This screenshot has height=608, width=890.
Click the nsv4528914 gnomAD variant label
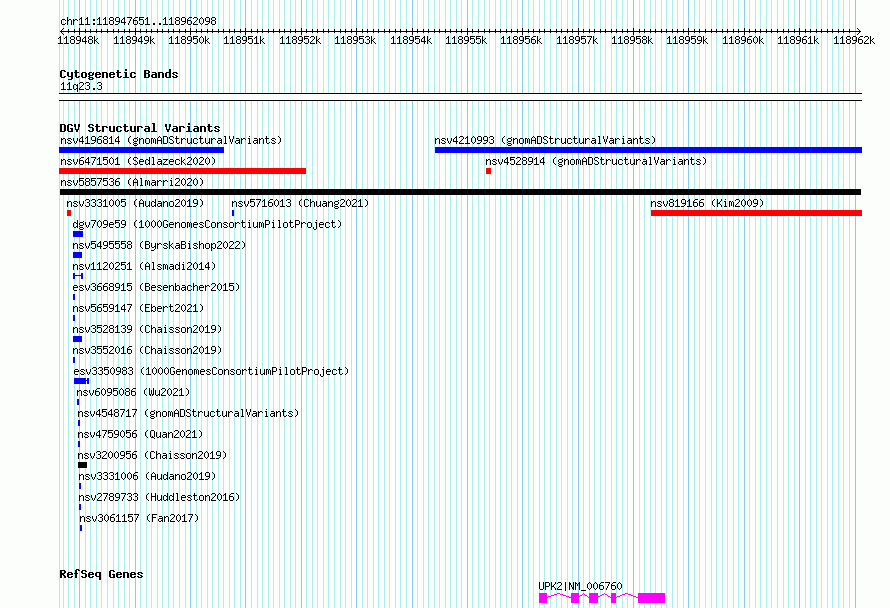pyautogui.click(x=596, y=161)
